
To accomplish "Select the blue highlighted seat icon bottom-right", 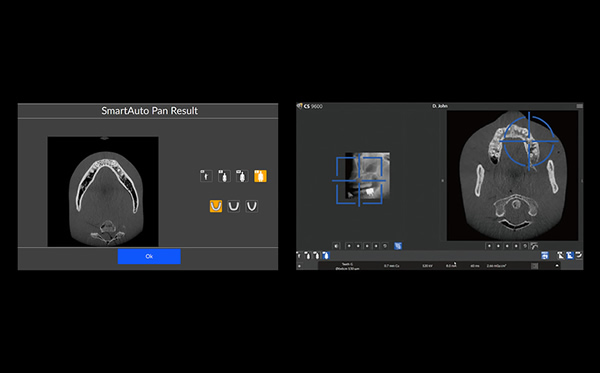I will 570,255.
